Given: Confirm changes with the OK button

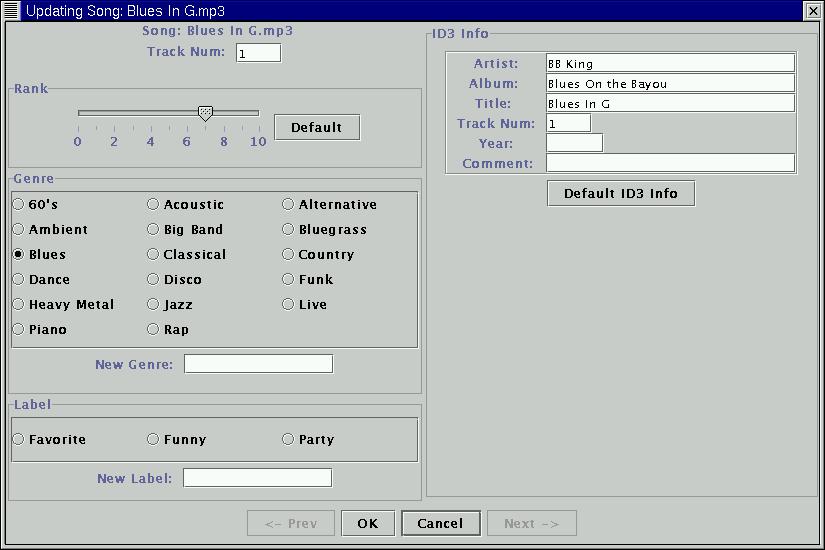Looking at the screenshot, I should (x=367, y=523).
